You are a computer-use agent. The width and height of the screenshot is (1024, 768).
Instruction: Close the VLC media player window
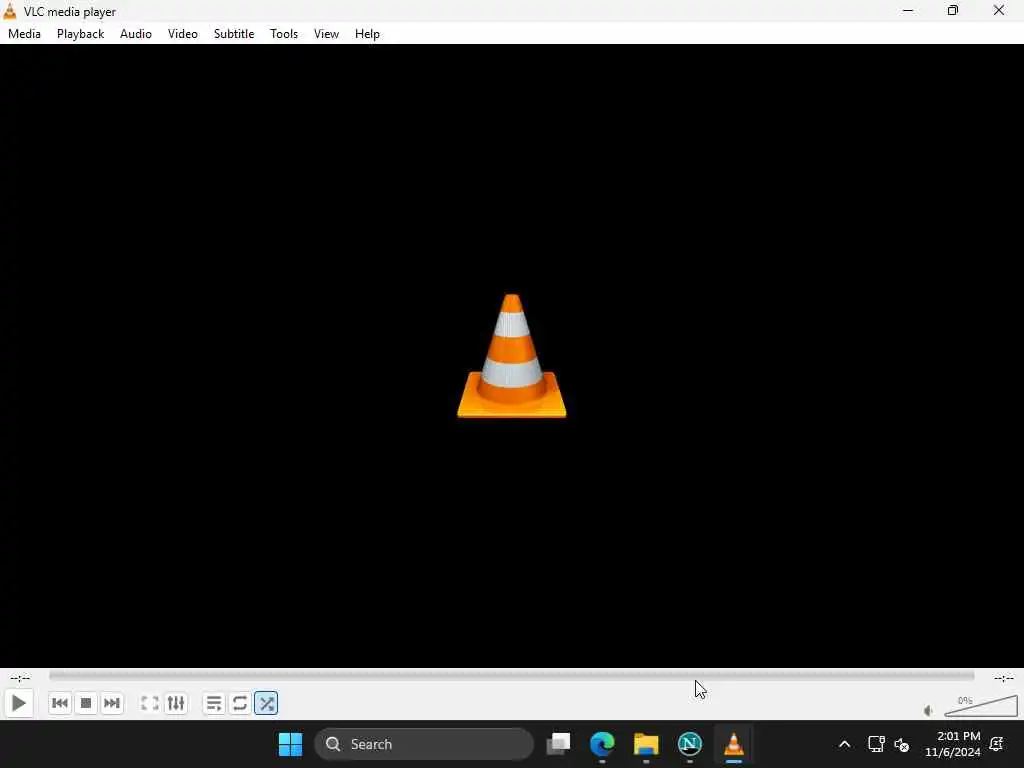(999, 10)
